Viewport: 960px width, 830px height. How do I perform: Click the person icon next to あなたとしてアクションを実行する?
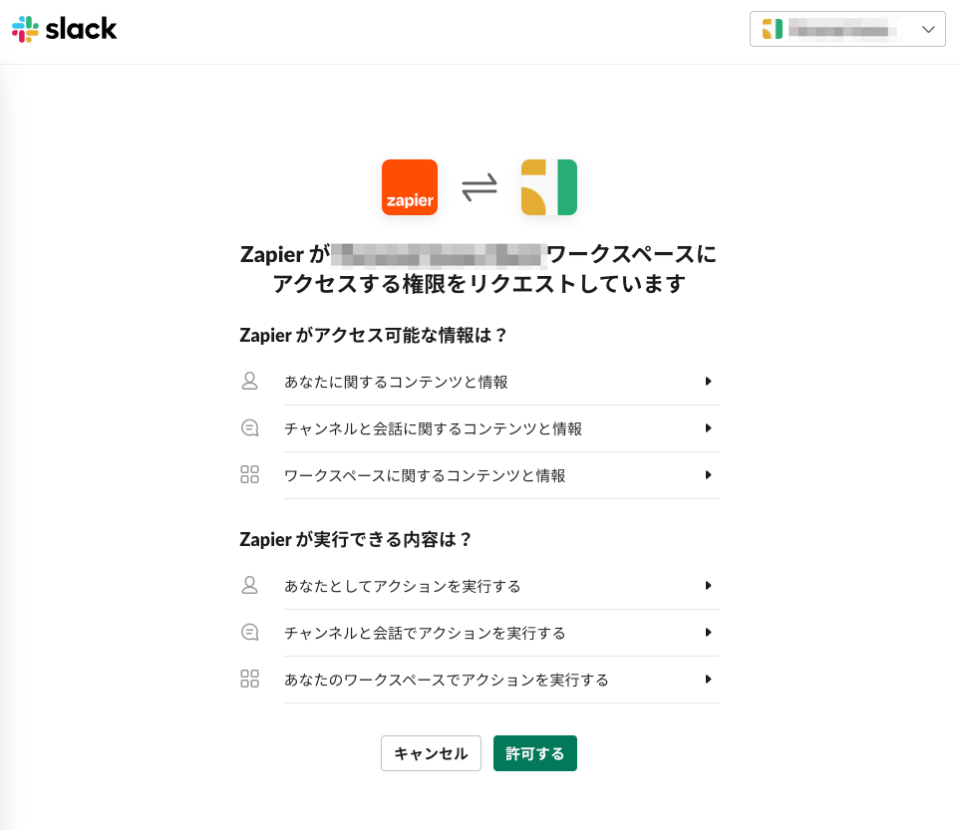click(250, 586)
